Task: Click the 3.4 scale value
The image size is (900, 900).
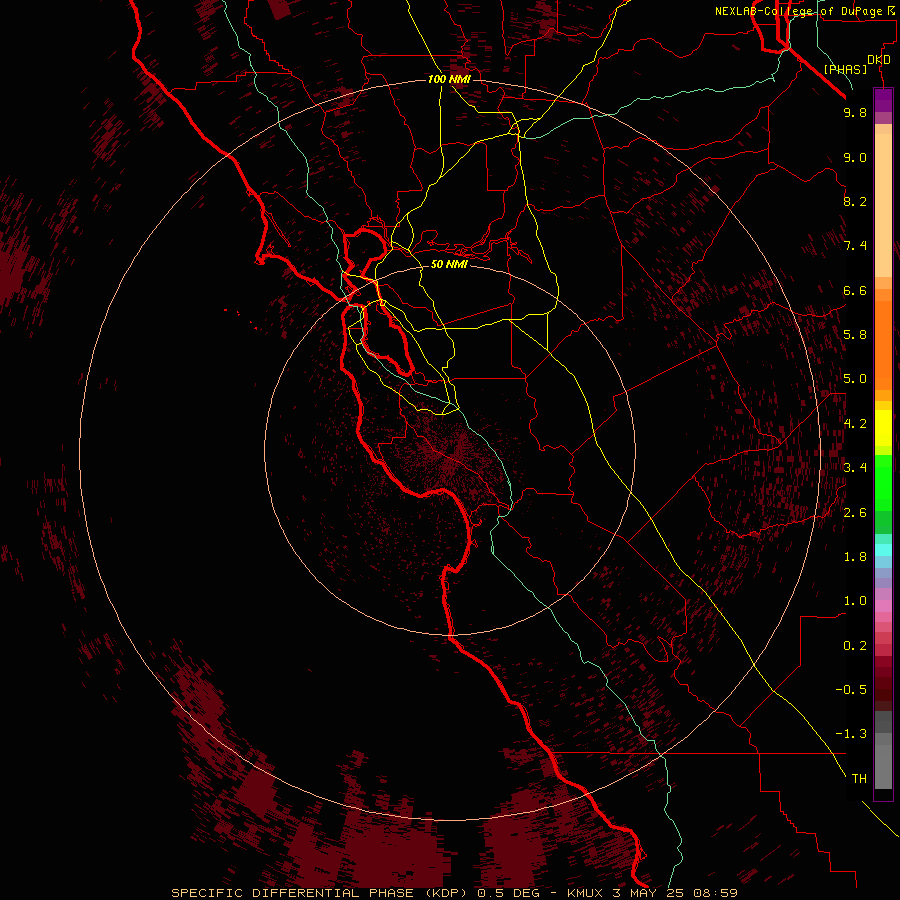Action: tap(855, 468)
